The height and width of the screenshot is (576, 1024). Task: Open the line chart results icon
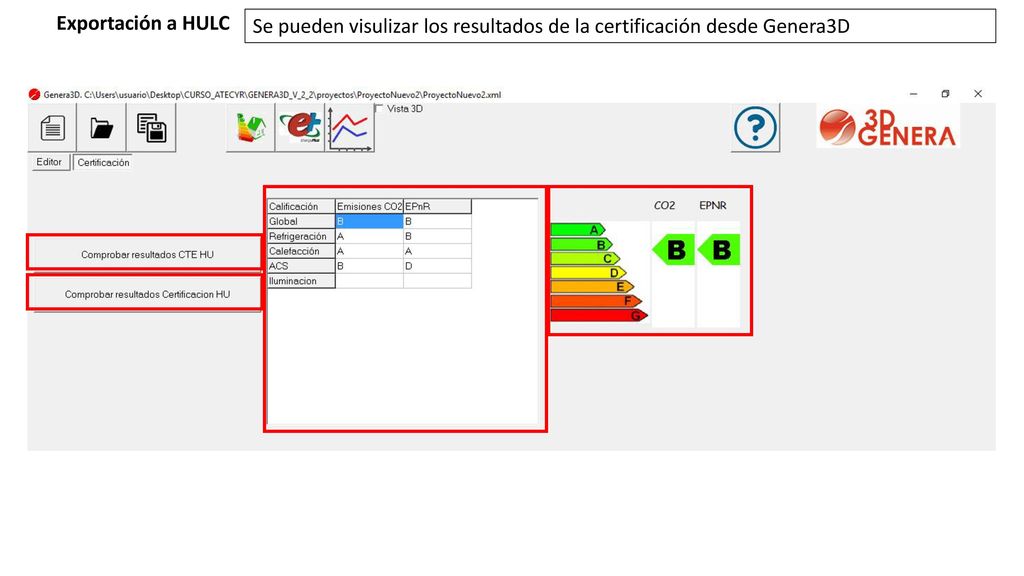pyautogui.click(x=349, y=128)
